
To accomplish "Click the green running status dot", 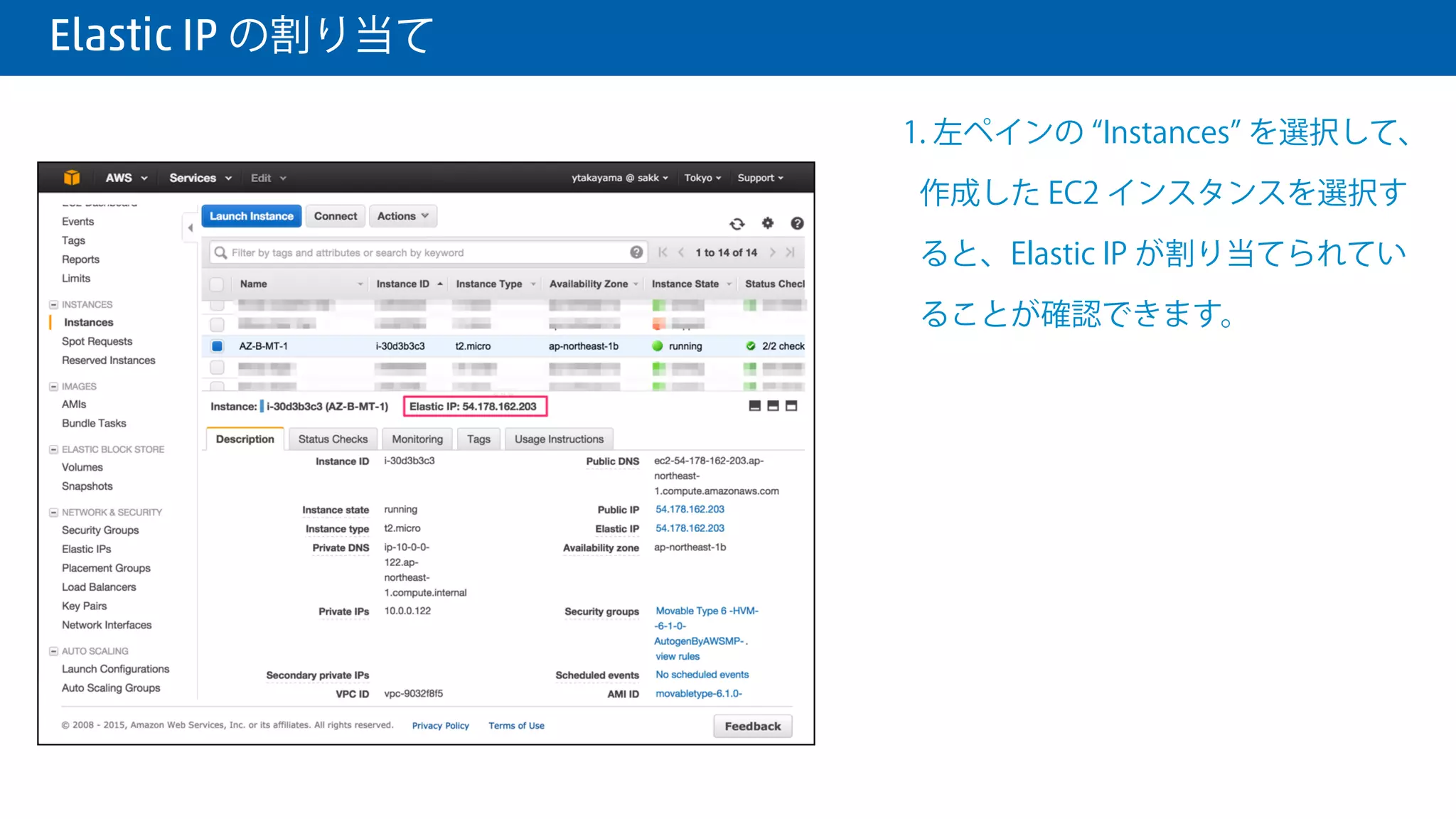I will click(658, 346).
